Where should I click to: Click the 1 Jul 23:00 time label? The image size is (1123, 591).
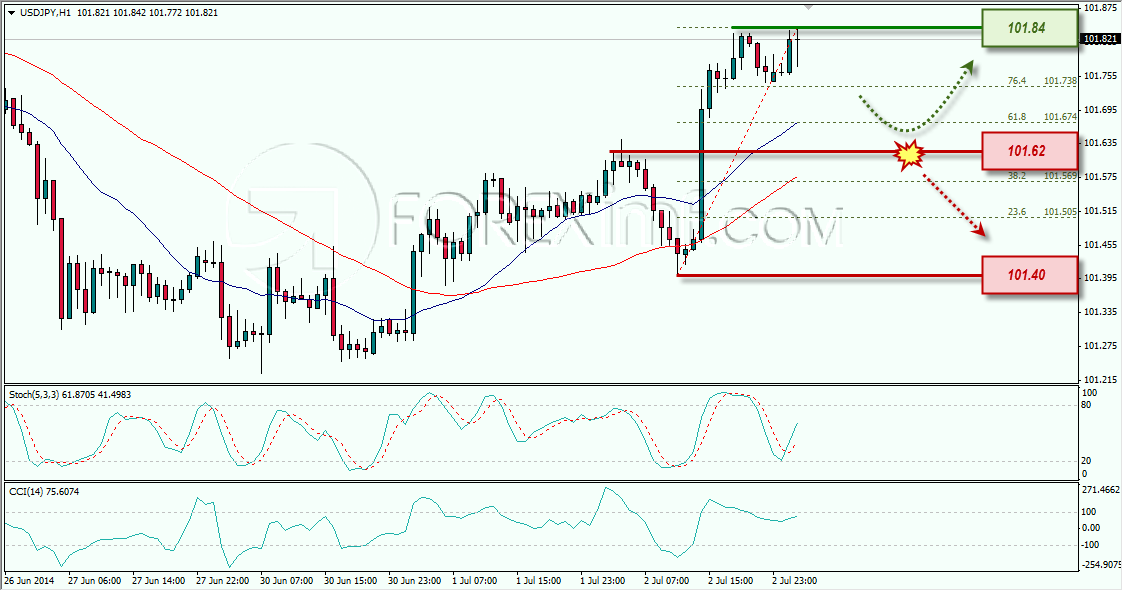click(603, 580)
